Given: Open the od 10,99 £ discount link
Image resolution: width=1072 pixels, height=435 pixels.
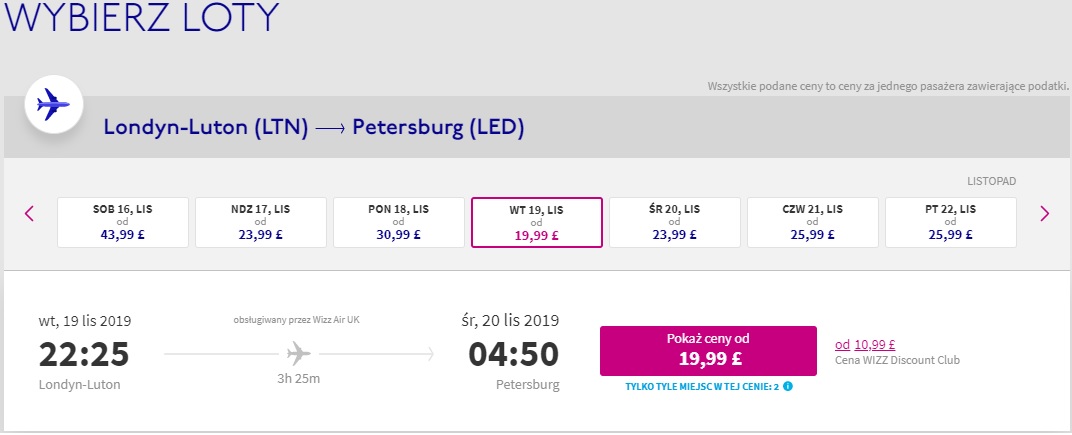Looking at the screenshot, I should coord(866,345).
